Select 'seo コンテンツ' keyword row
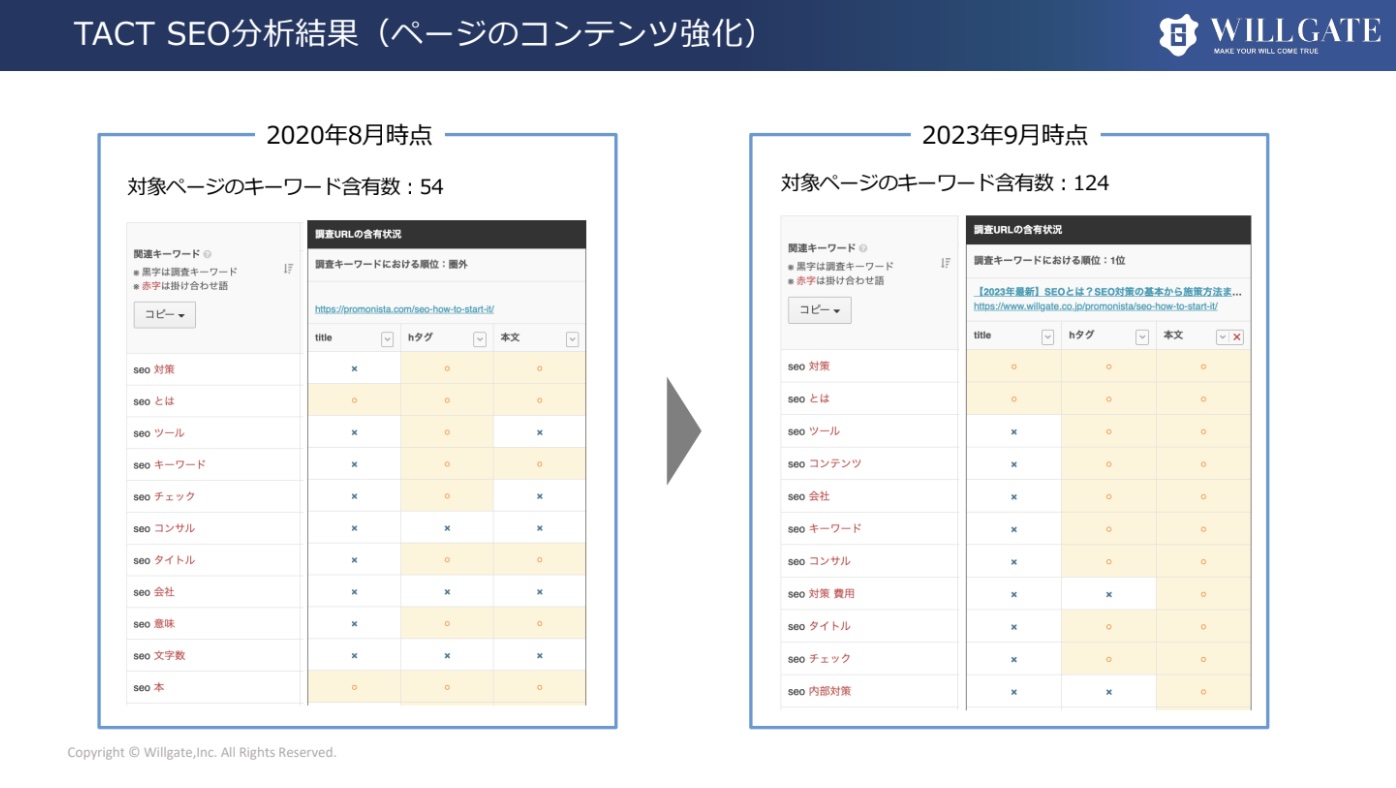The height and width of the screenshot is (788, 1396). click(869, 464)
